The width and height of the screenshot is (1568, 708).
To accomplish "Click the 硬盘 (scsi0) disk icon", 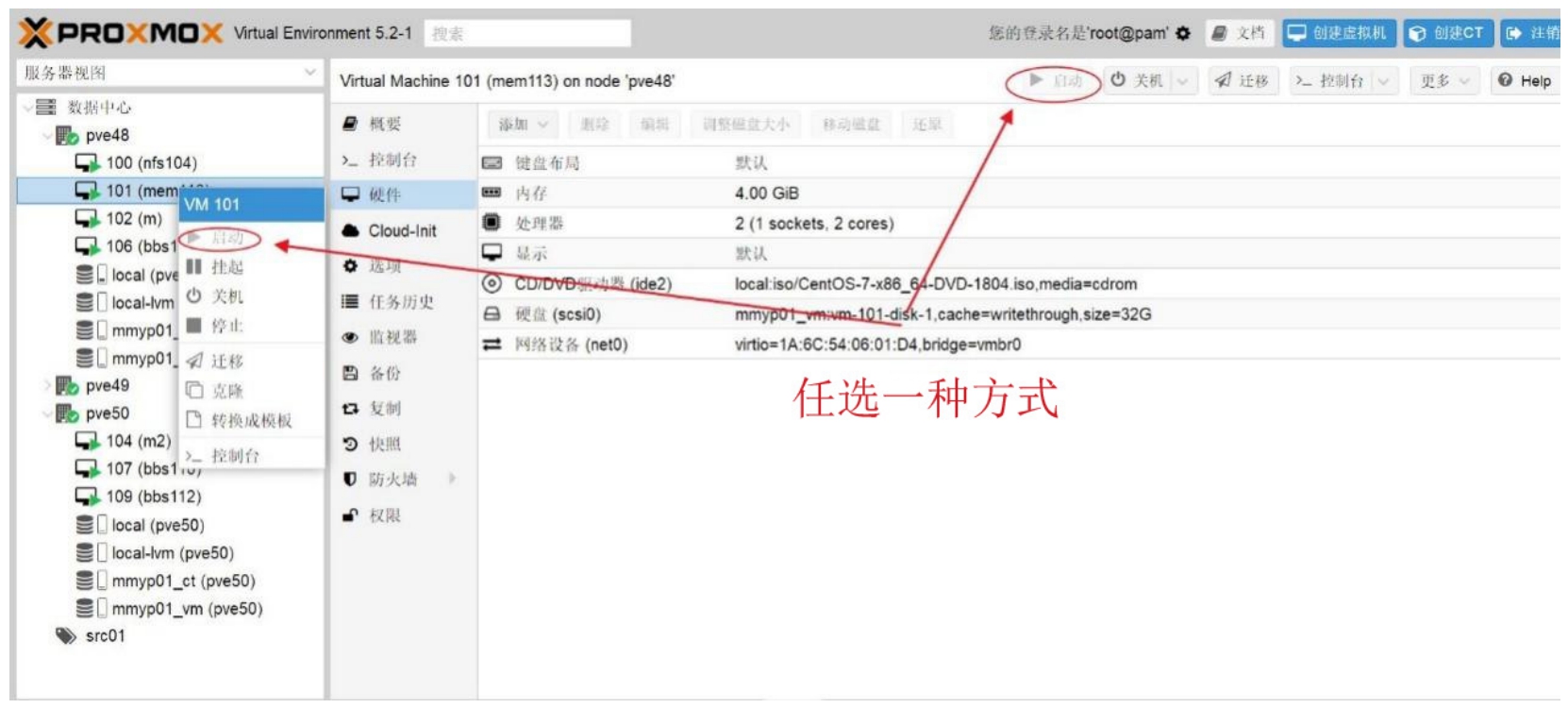I will [492, 313].
